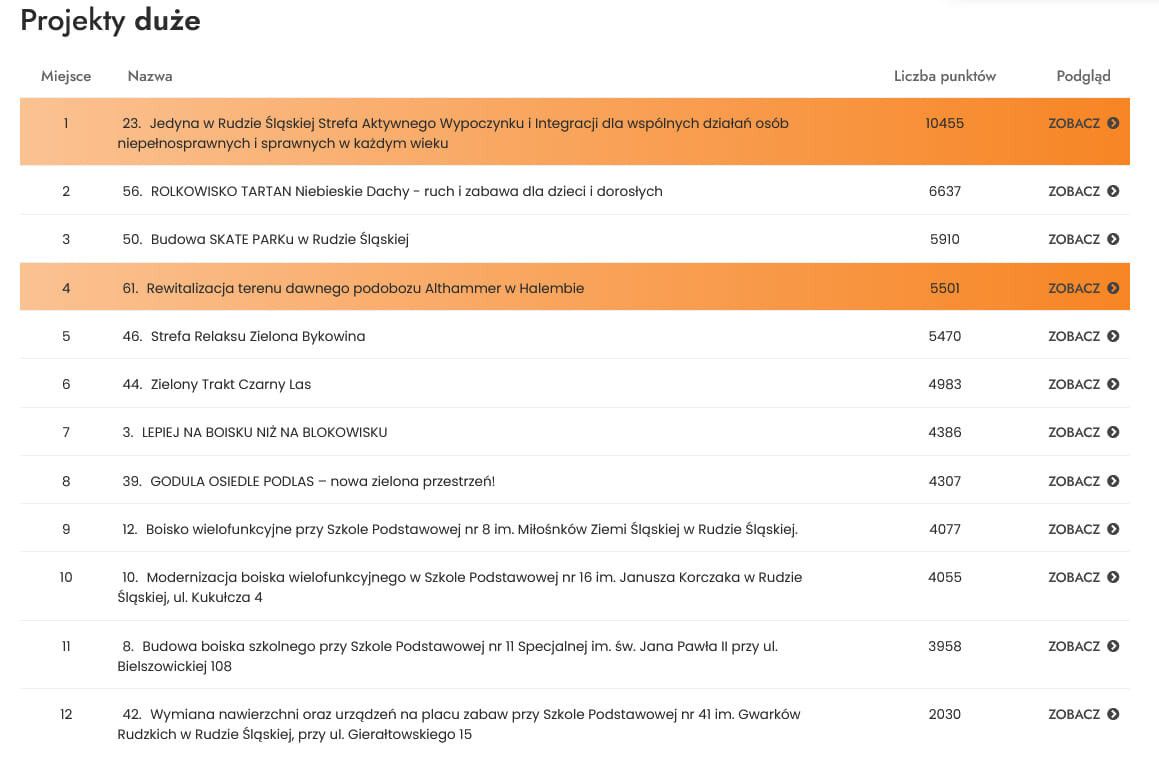Click the Projekty duże heading
1159x780 pixels.
click(110, 21)
